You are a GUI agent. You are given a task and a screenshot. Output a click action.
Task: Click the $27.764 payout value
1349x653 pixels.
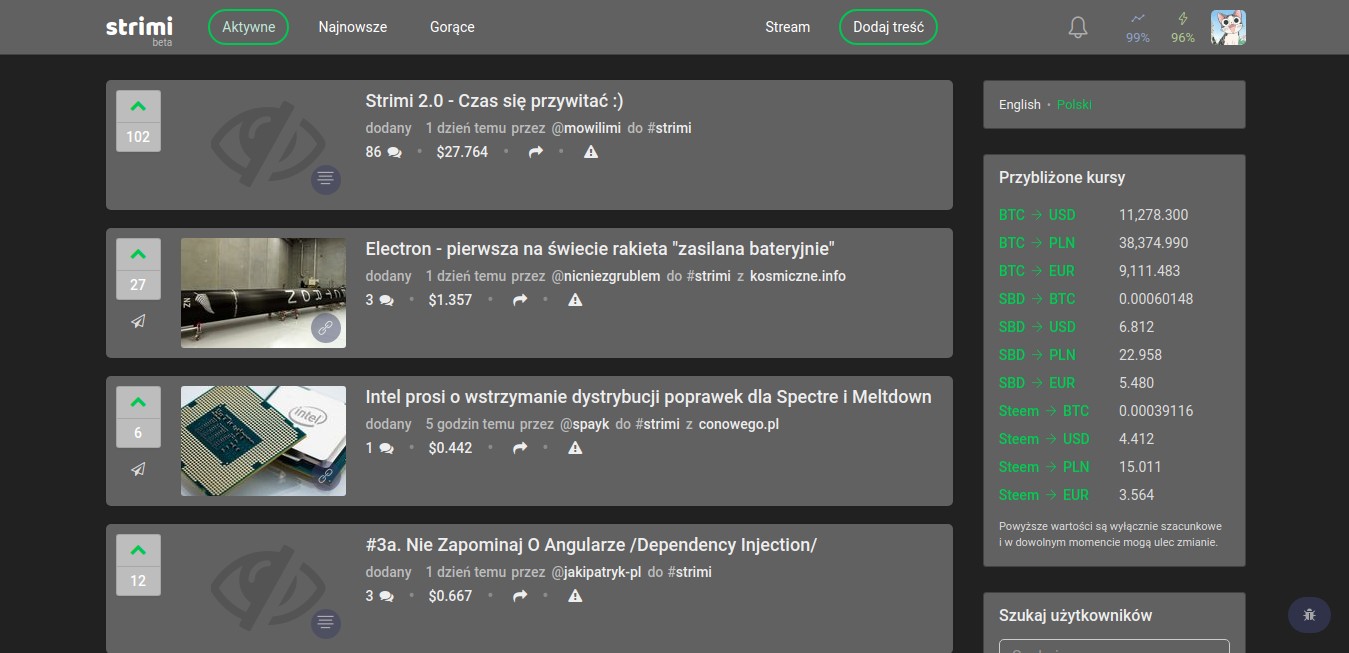click(x=462, y=152)
